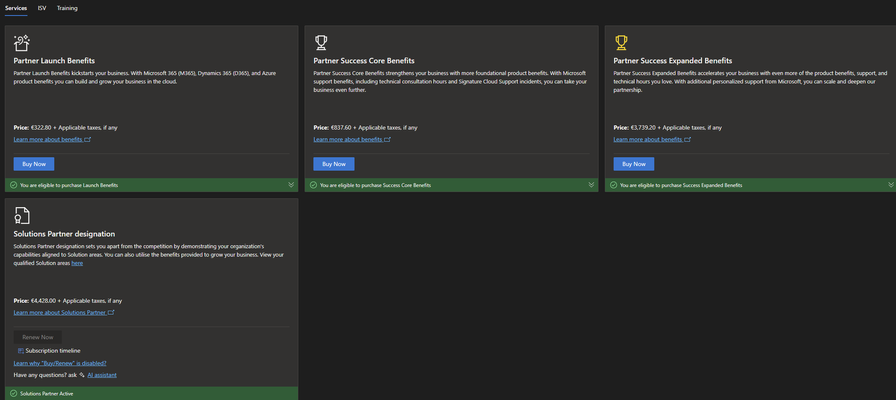Open Learn why Buy/Renew is disabled link
Screen dimensions: 896x400
(x=60, y=363)
